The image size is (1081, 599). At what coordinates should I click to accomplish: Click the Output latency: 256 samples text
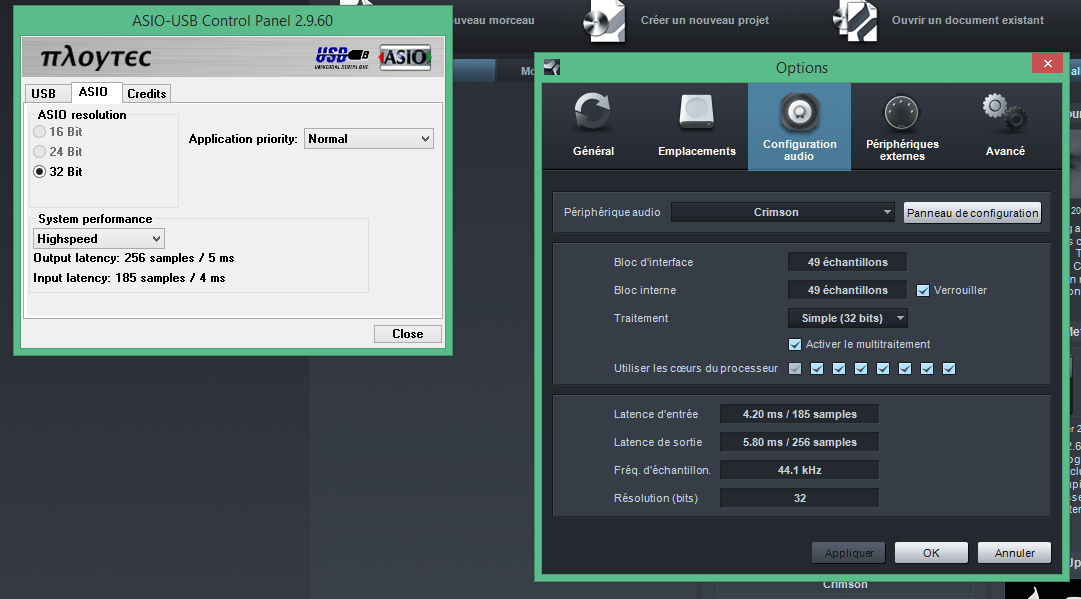tap(134, 258)
